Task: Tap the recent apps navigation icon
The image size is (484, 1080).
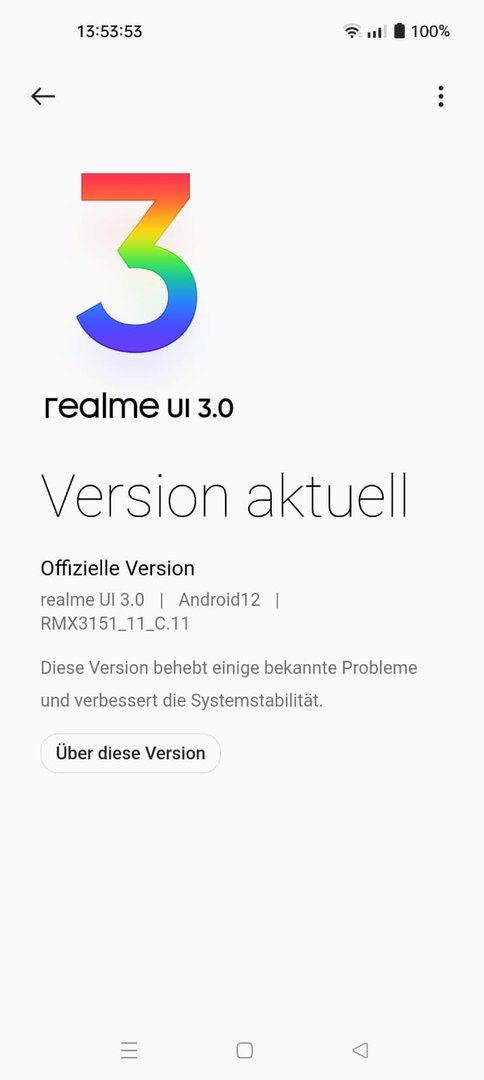Action: coord(129,1050)
